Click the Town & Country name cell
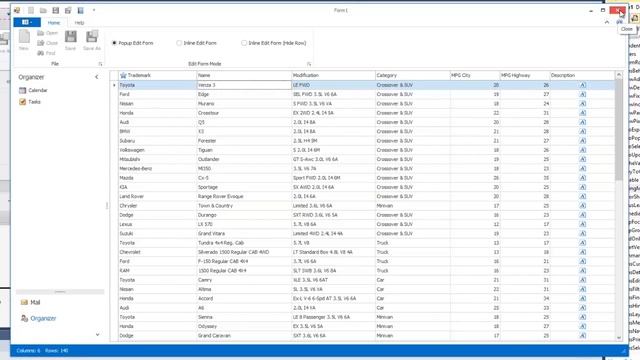This screenshot has height=360, width=640. (x=244, y=206)
